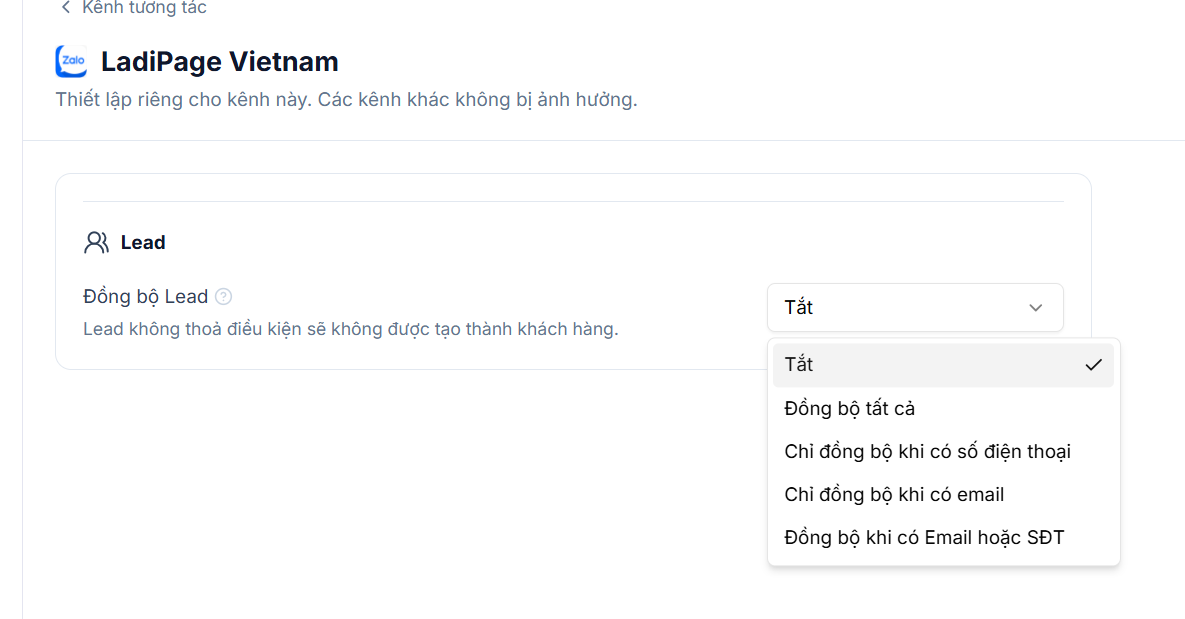Viewport: 1185px width, 619px height.
Task: Click the back chevron beside Kênh tương tác
Action: (x=66, y=8)
